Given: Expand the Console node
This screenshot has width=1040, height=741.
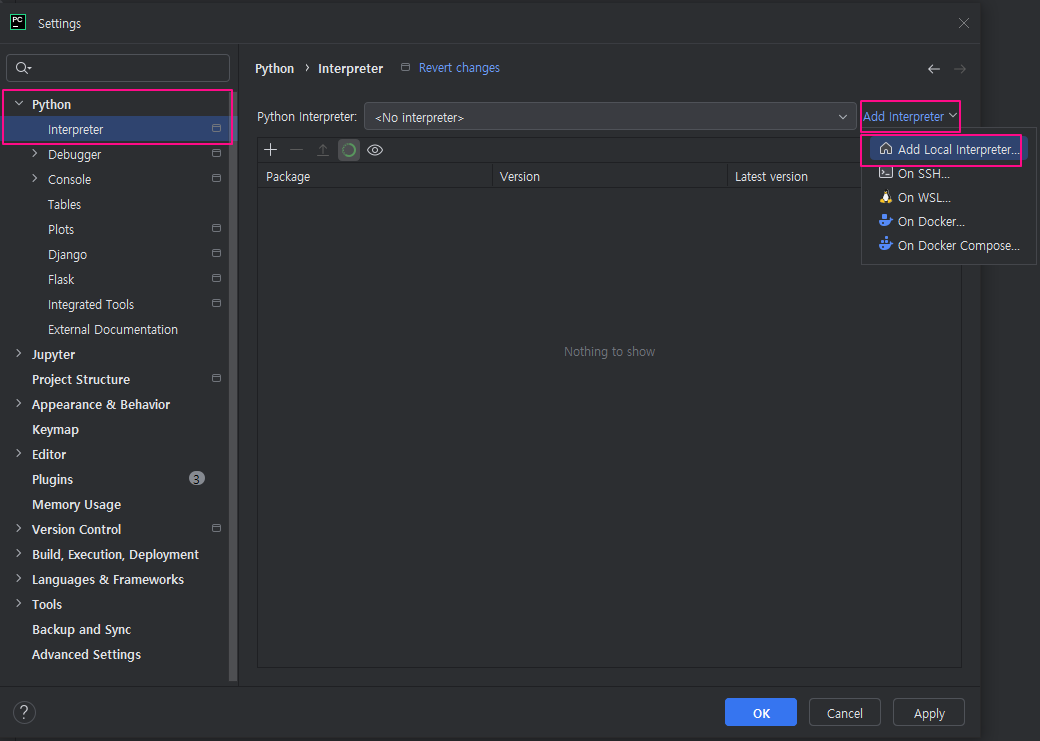Looking at the screenshot, I should pyautogui.click(x=35, y=178).
